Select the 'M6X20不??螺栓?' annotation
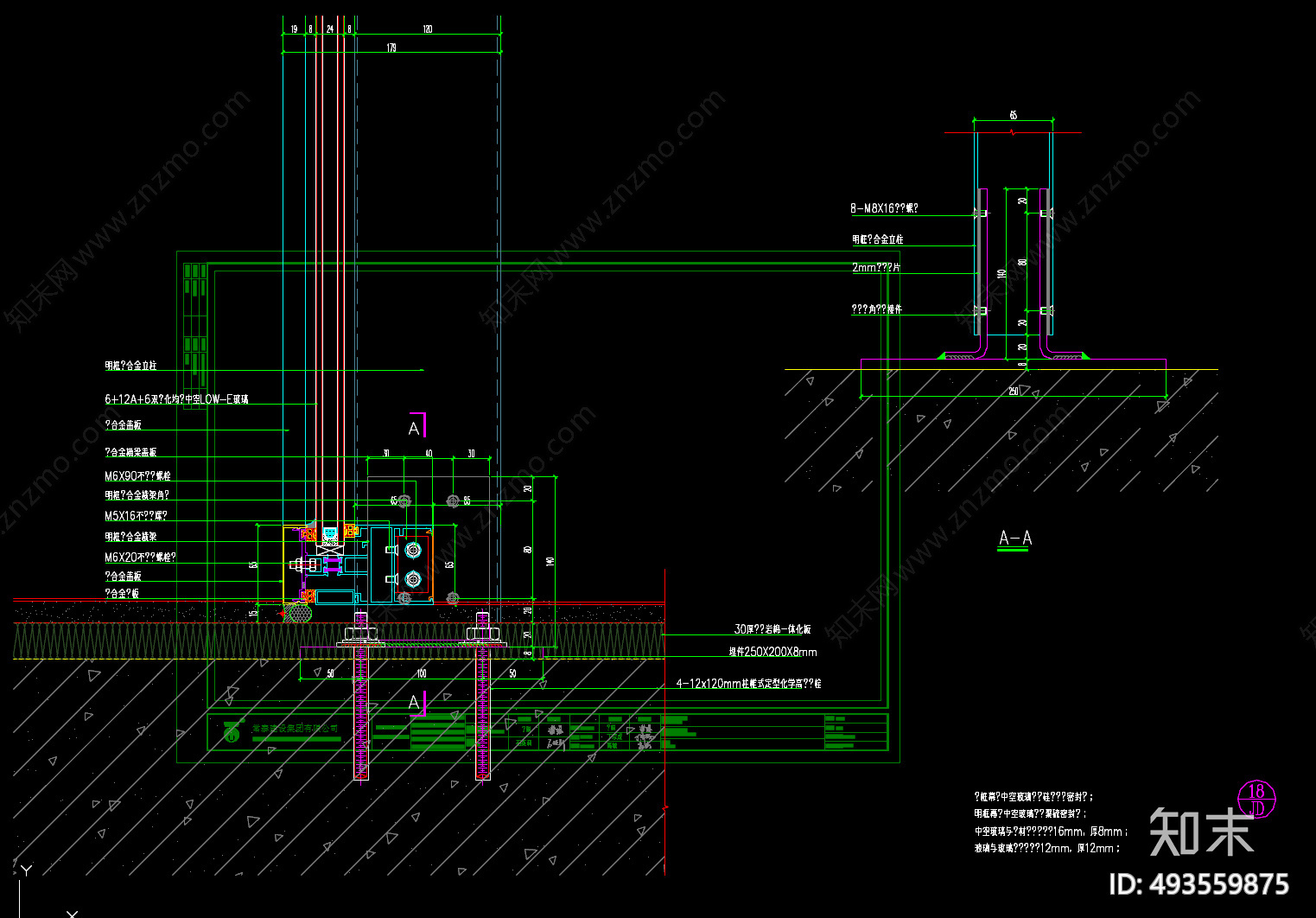 pos(140,558)
